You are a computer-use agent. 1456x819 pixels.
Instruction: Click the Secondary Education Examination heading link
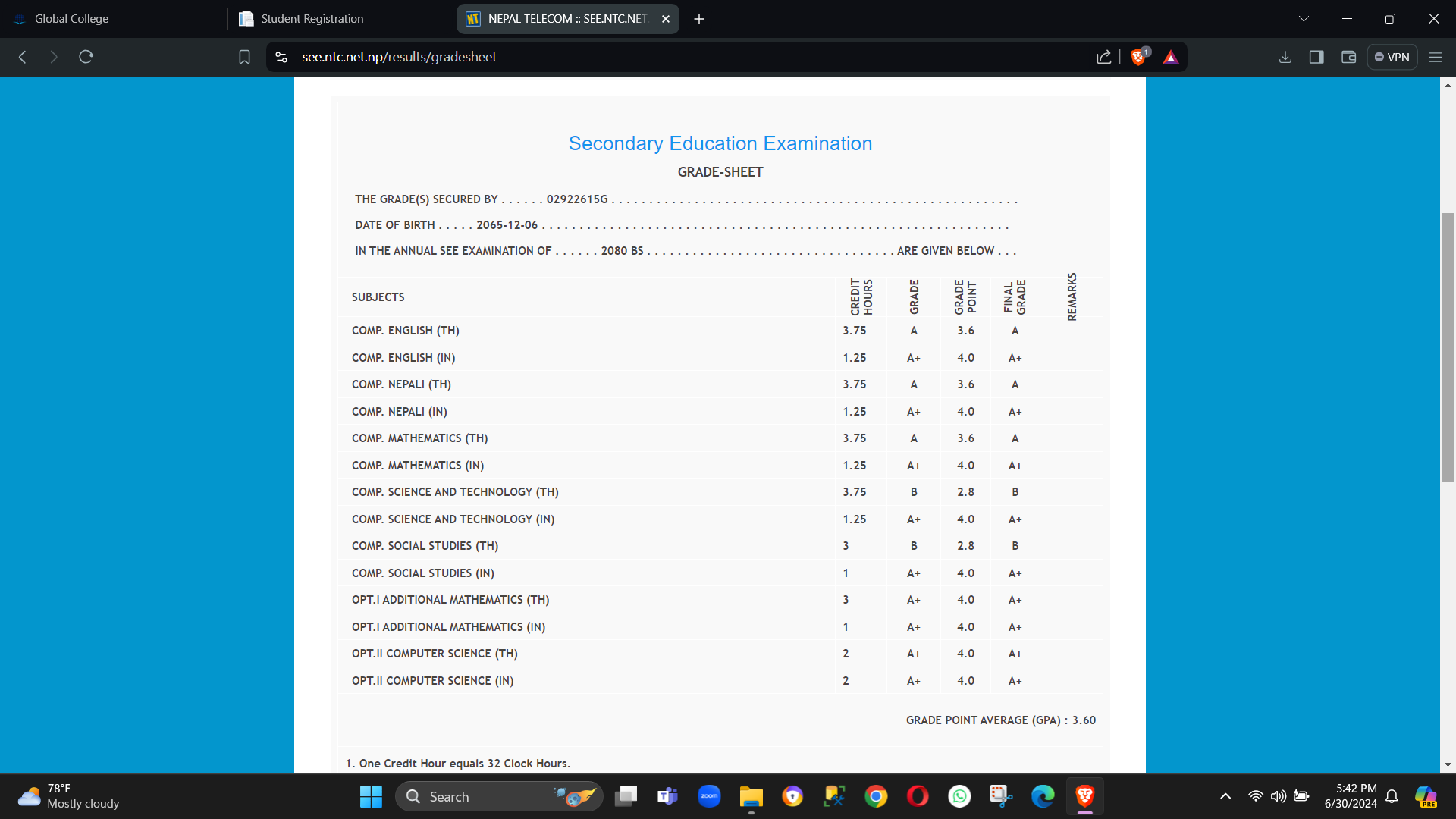click(x=720, y=143)
